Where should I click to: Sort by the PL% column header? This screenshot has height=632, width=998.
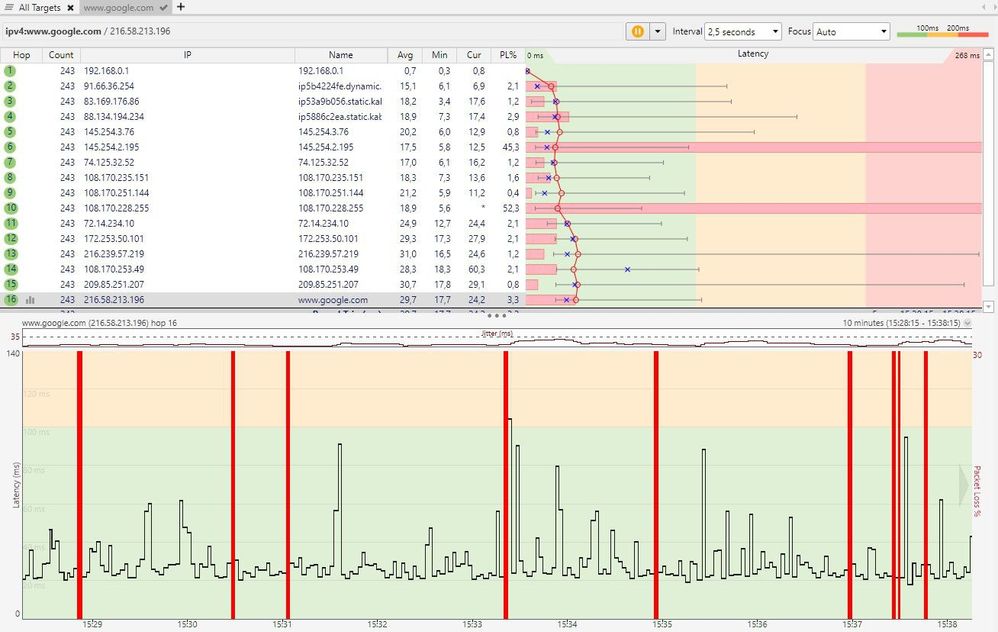(x=507, y=55)
